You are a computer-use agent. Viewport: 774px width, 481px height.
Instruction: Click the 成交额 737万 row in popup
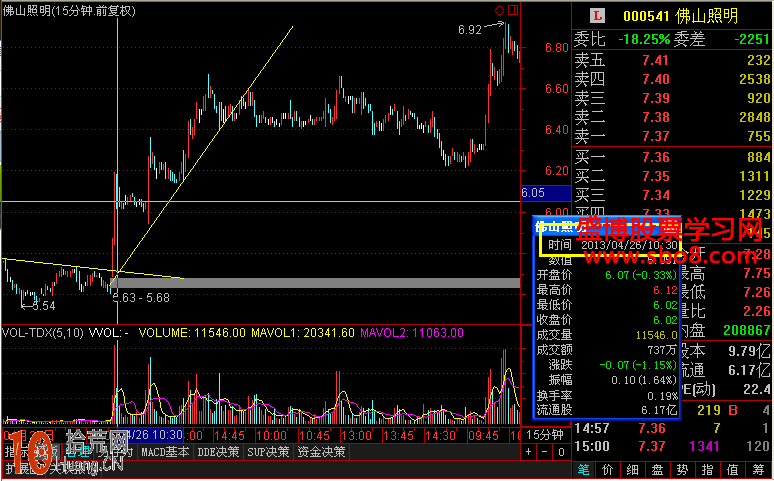[x=607, y=350]
